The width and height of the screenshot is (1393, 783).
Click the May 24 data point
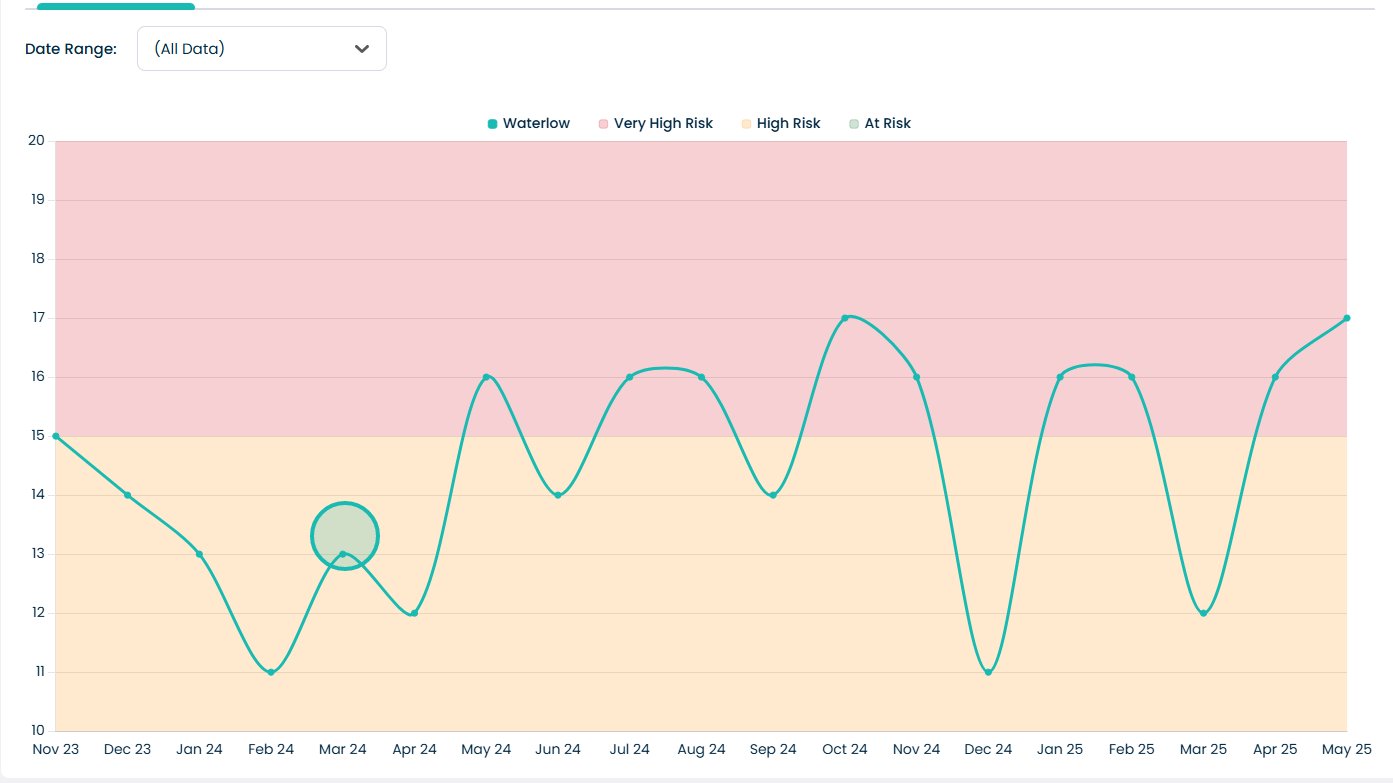point(486,377)
